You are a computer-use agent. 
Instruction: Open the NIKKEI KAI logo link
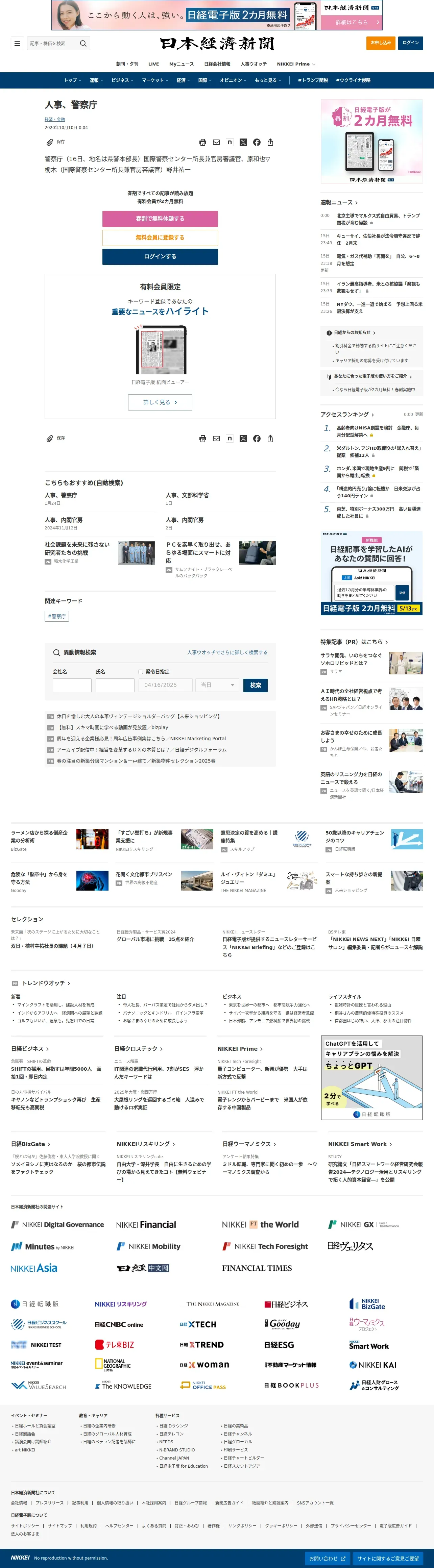click(x=373, y=1365)
